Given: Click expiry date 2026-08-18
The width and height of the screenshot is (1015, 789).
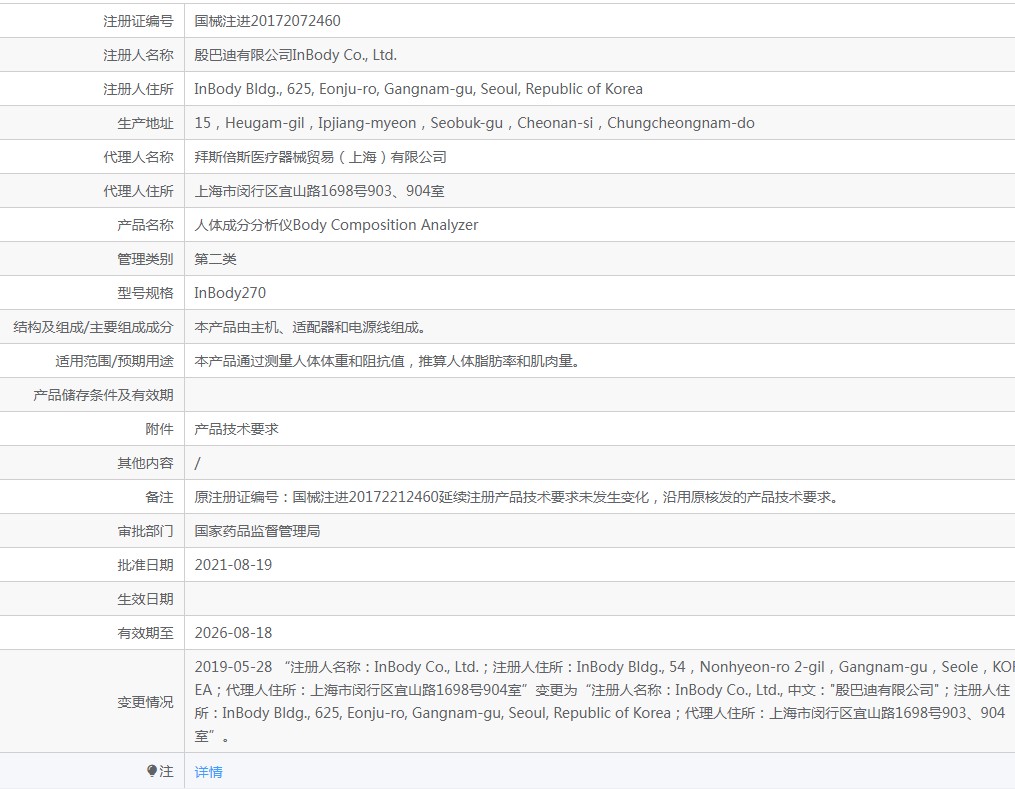Looking at the screenshot, I should [233, 633].
